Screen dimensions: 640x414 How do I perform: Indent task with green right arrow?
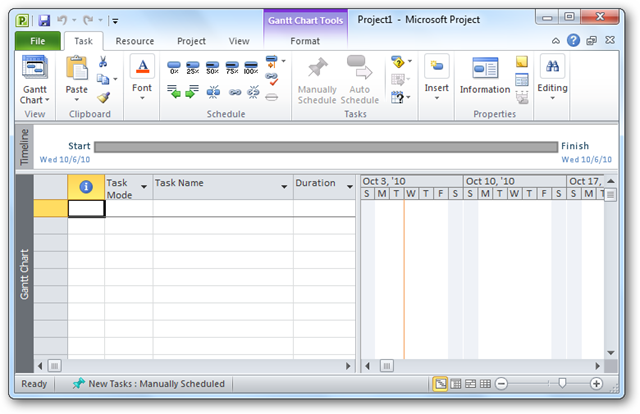[192, 92]
